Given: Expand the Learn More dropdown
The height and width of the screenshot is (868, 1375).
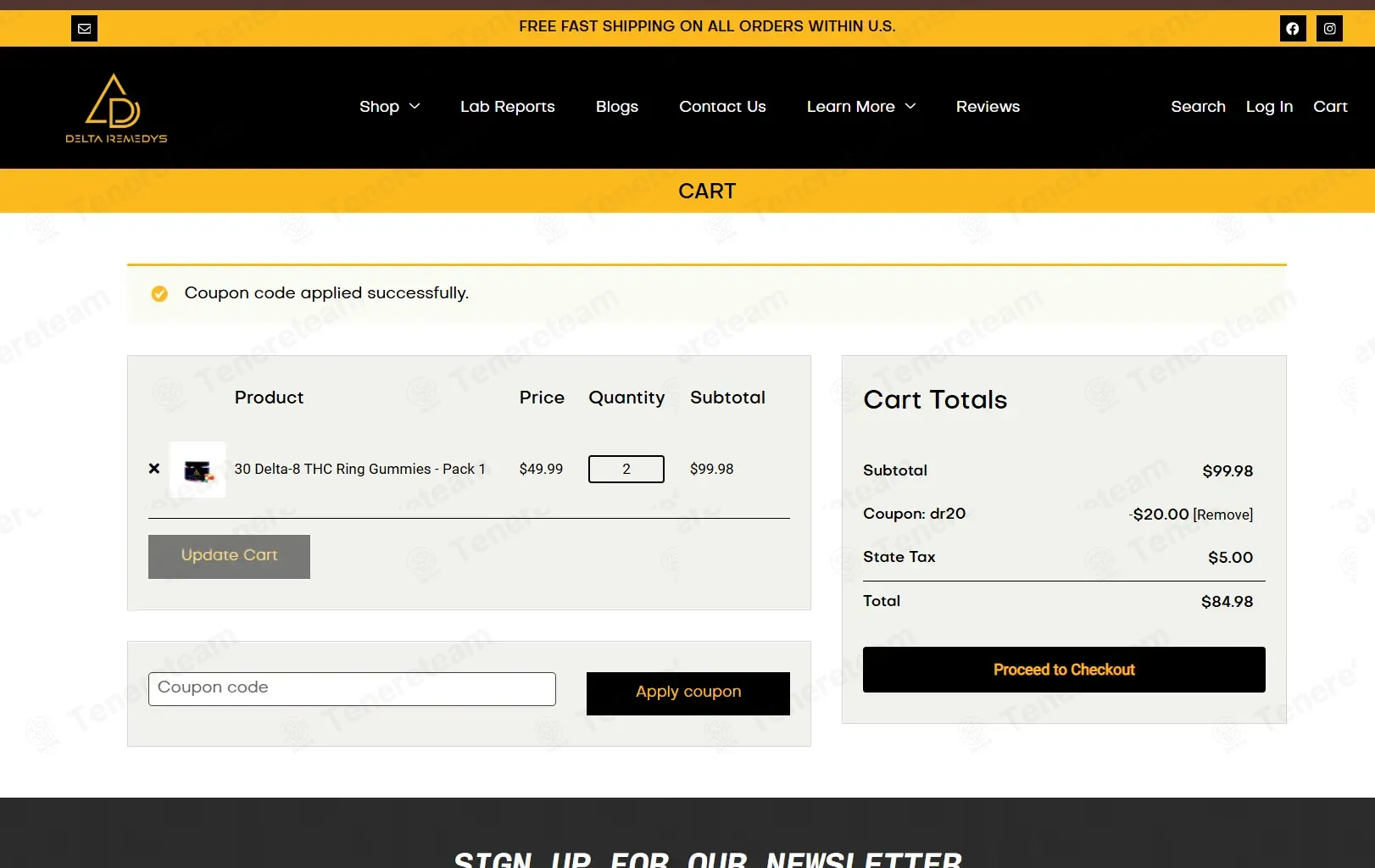Looking at the screenshot, I should click(861, 107).
